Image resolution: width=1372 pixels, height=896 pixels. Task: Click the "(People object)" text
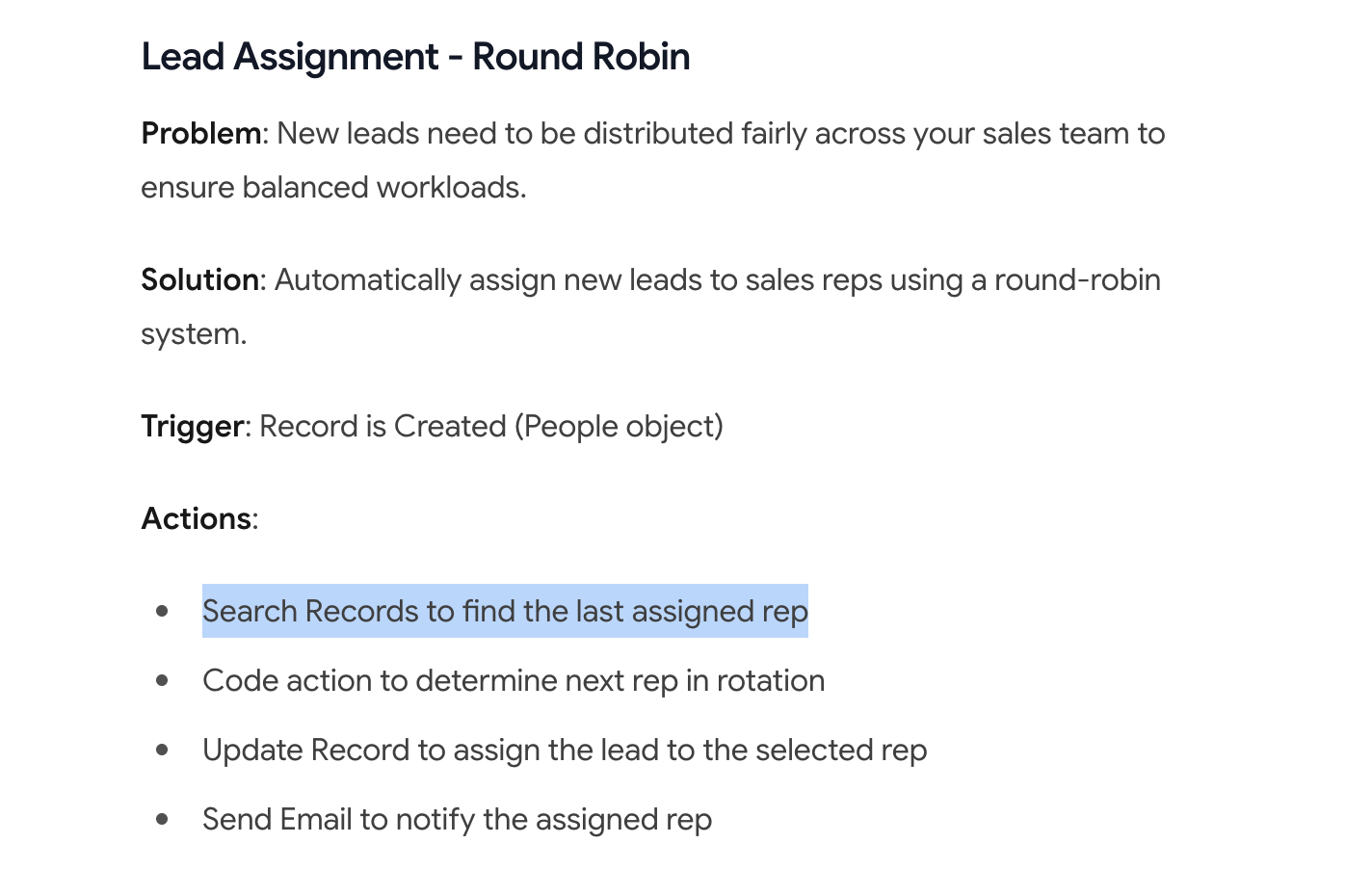coord(619,426)
